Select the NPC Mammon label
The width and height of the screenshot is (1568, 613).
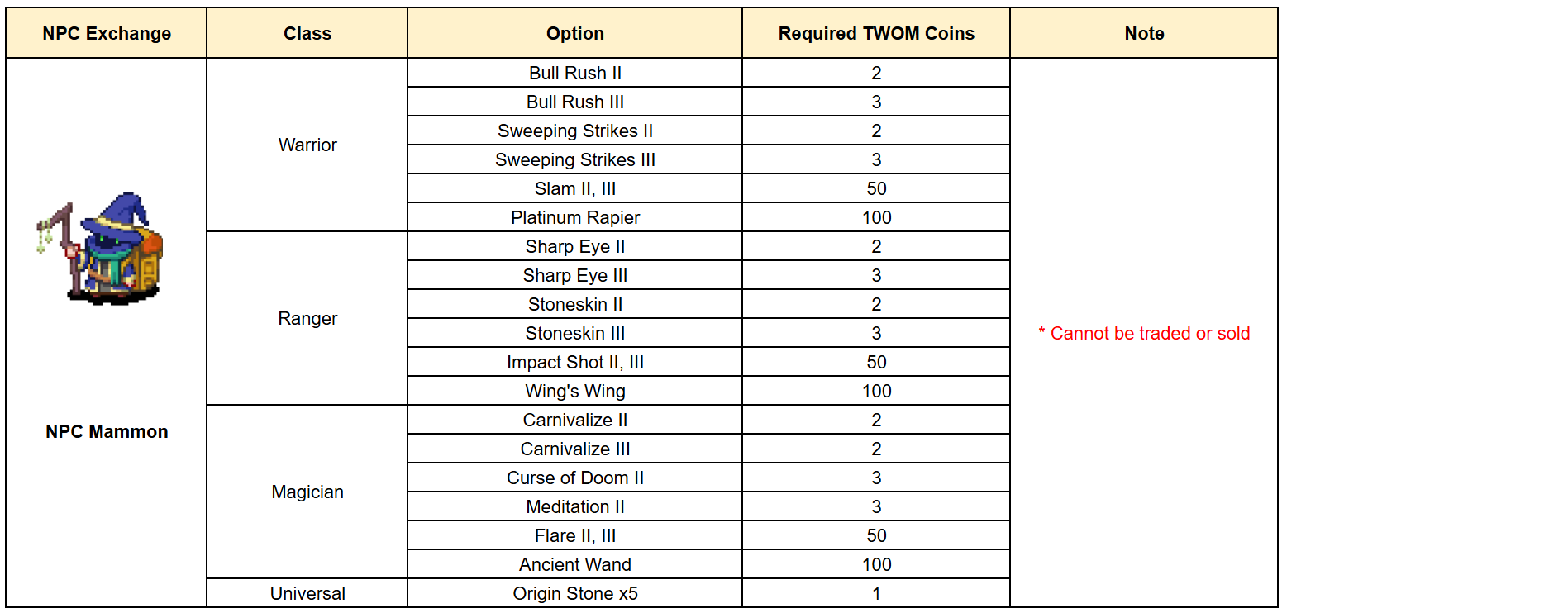click(107, 431)
